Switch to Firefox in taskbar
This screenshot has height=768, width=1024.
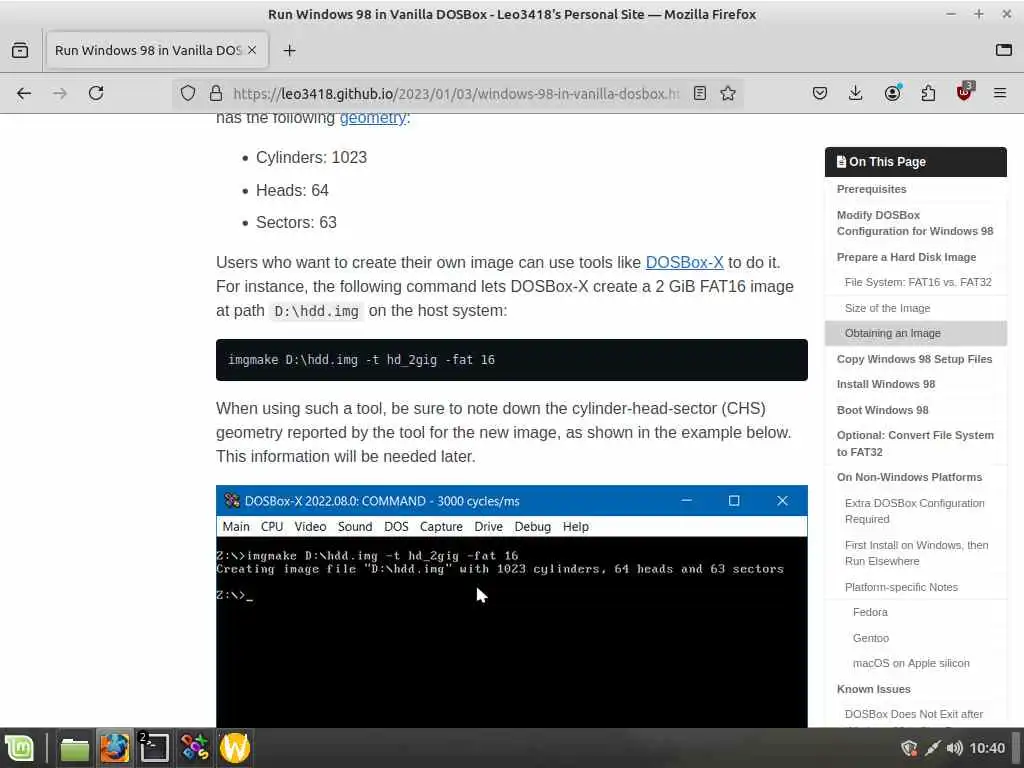tap(114, 748)
